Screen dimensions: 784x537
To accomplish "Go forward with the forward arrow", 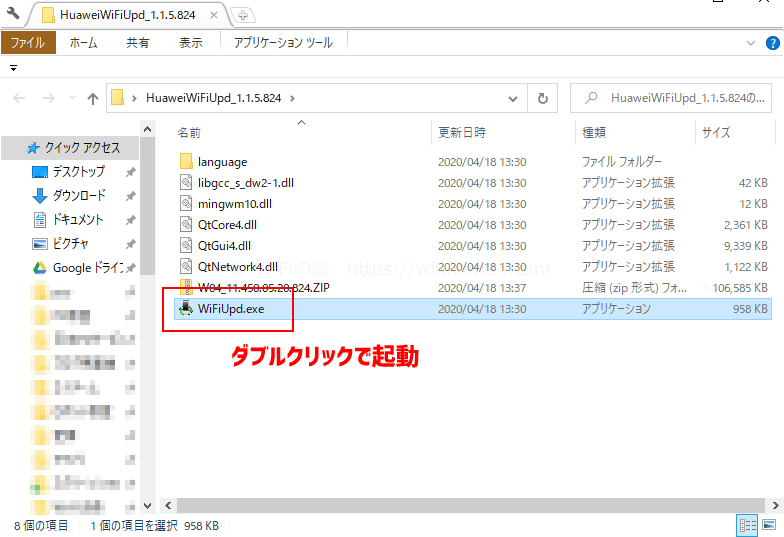I will point(48,98).
